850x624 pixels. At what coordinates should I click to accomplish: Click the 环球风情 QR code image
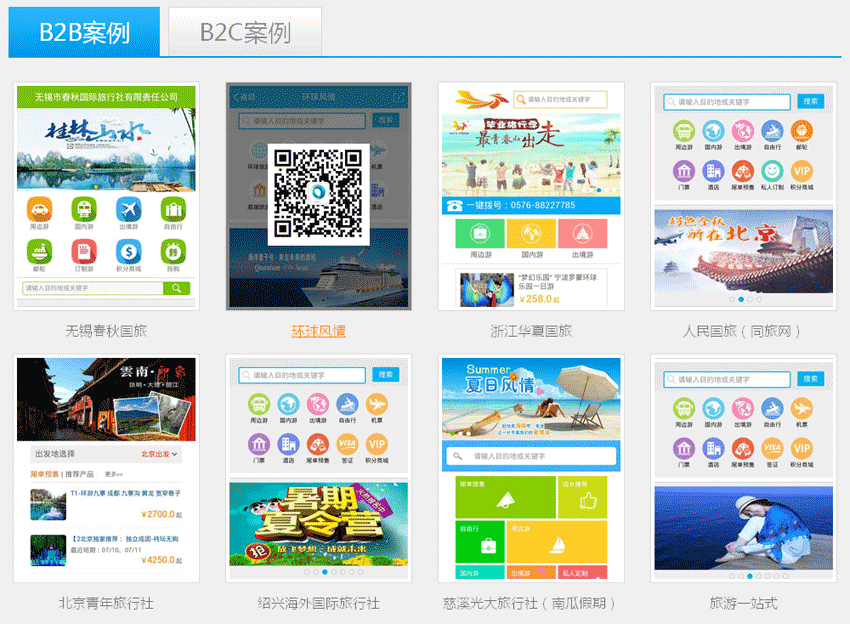pyautogui.click(x=319, y=194)
